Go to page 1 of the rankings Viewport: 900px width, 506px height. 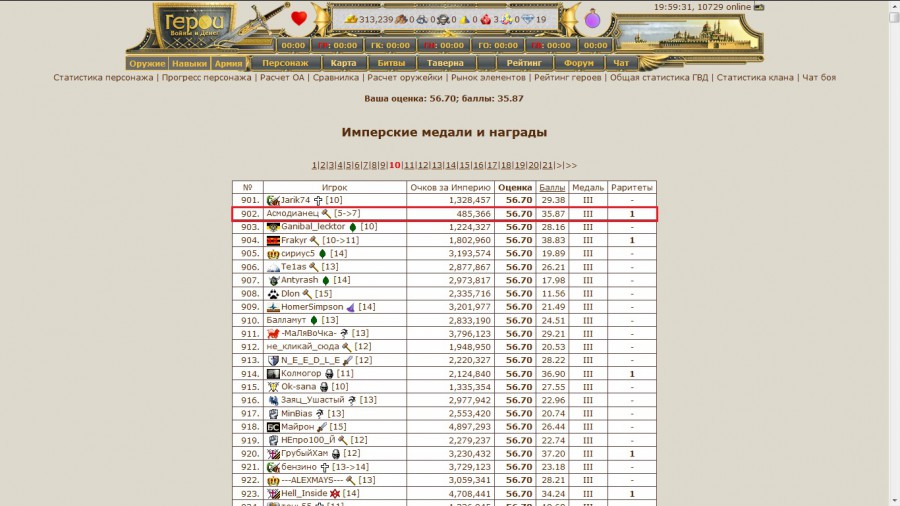coord(314,165)
